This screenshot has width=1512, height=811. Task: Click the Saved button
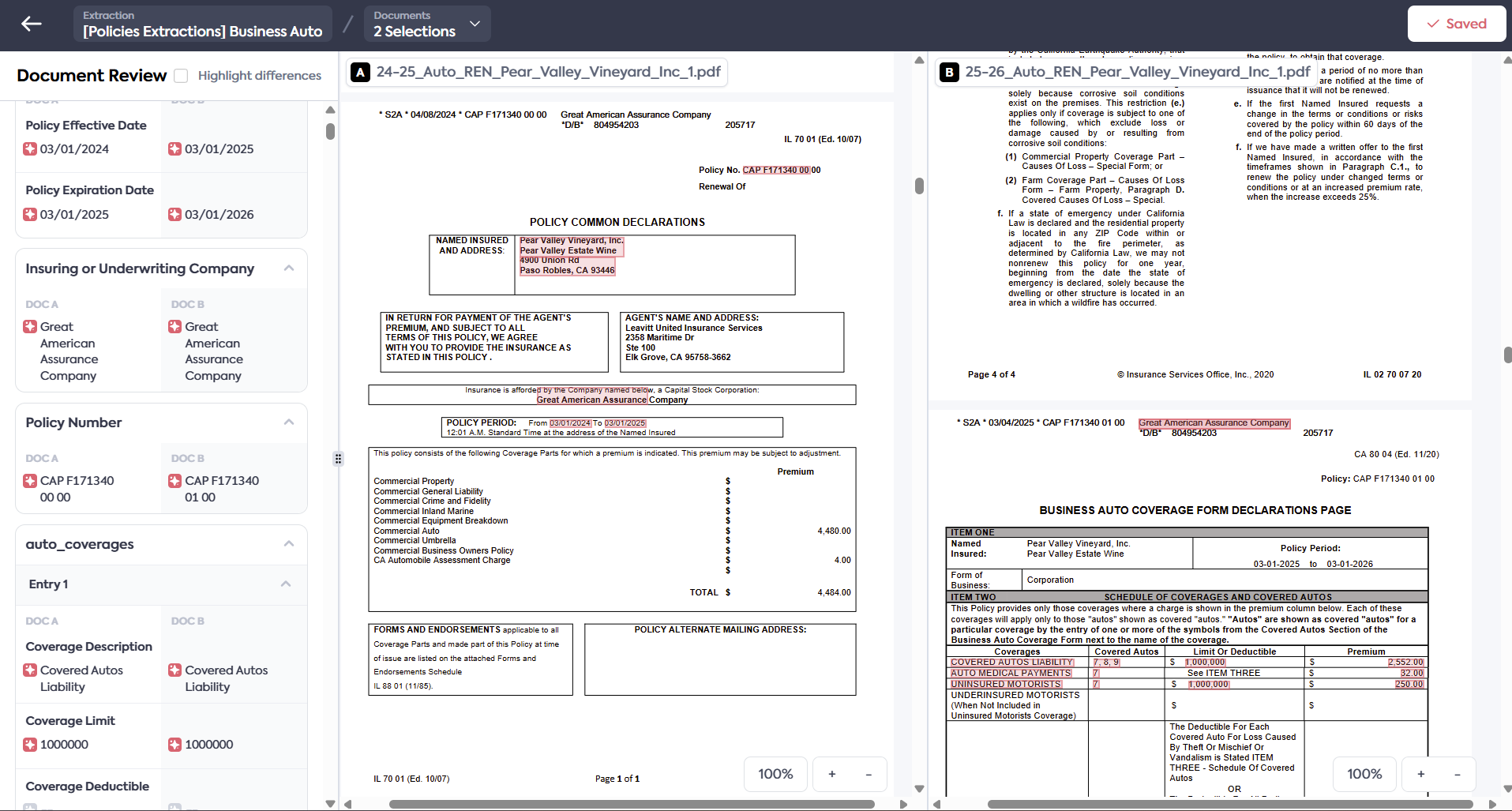[1456, 24]
